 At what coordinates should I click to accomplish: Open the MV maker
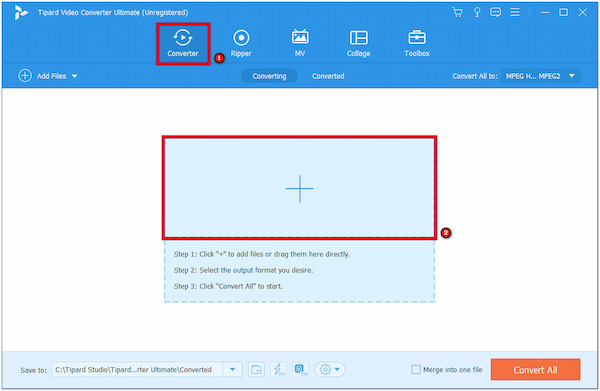point(300,43)
